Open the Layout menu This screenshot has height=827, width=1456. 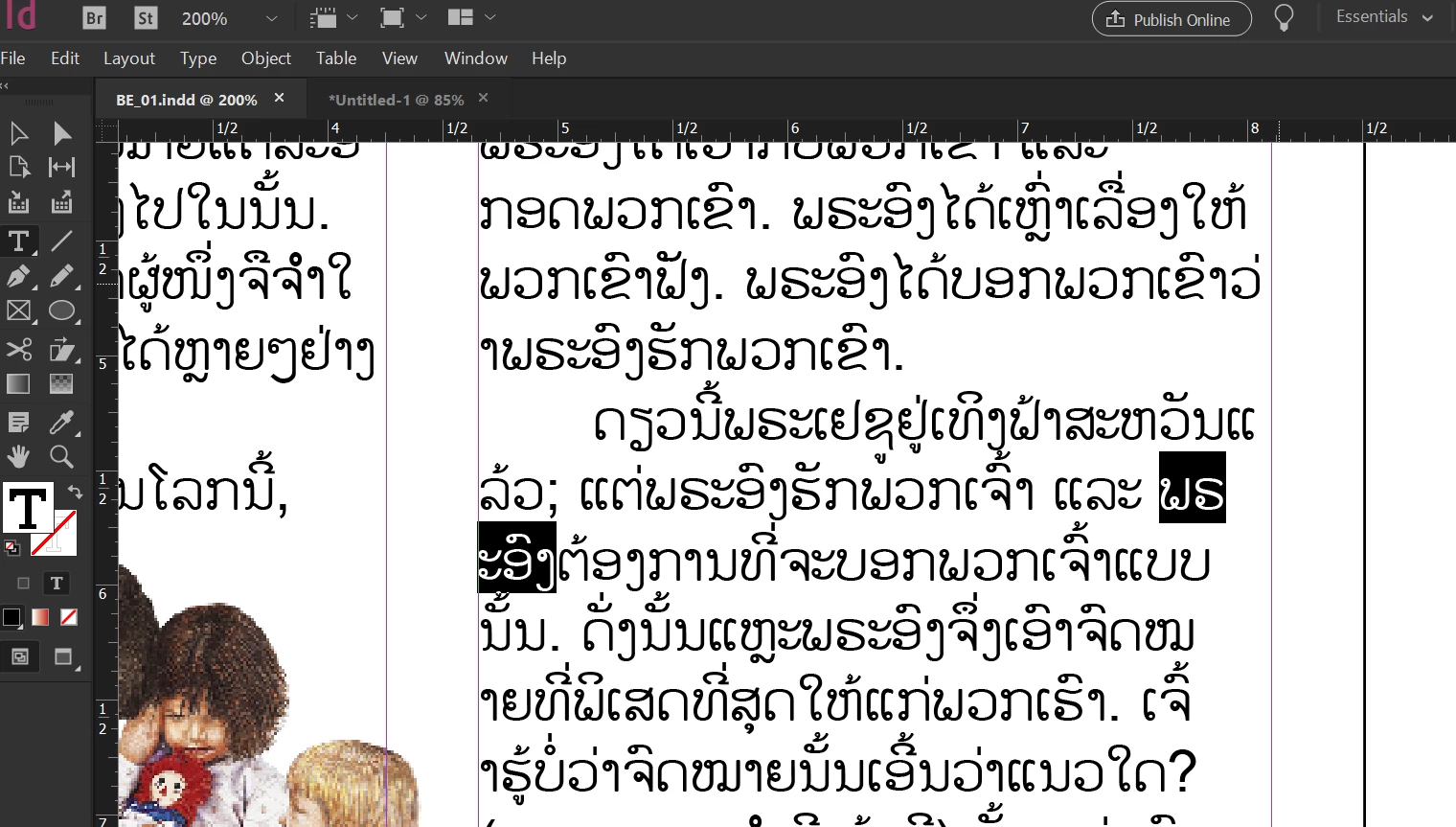tap(129, 58)
